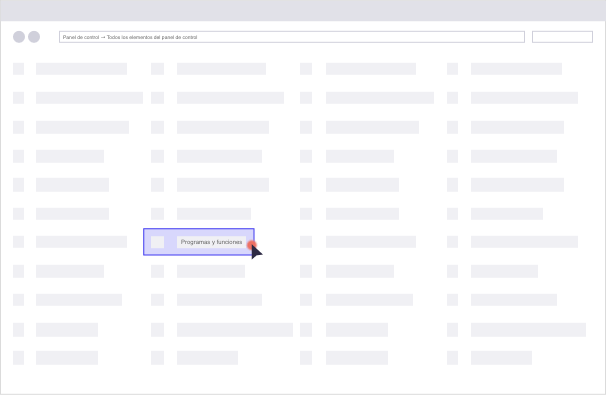Click the last icon in the first column
This screenshot has width=606, height=395.
19,358
